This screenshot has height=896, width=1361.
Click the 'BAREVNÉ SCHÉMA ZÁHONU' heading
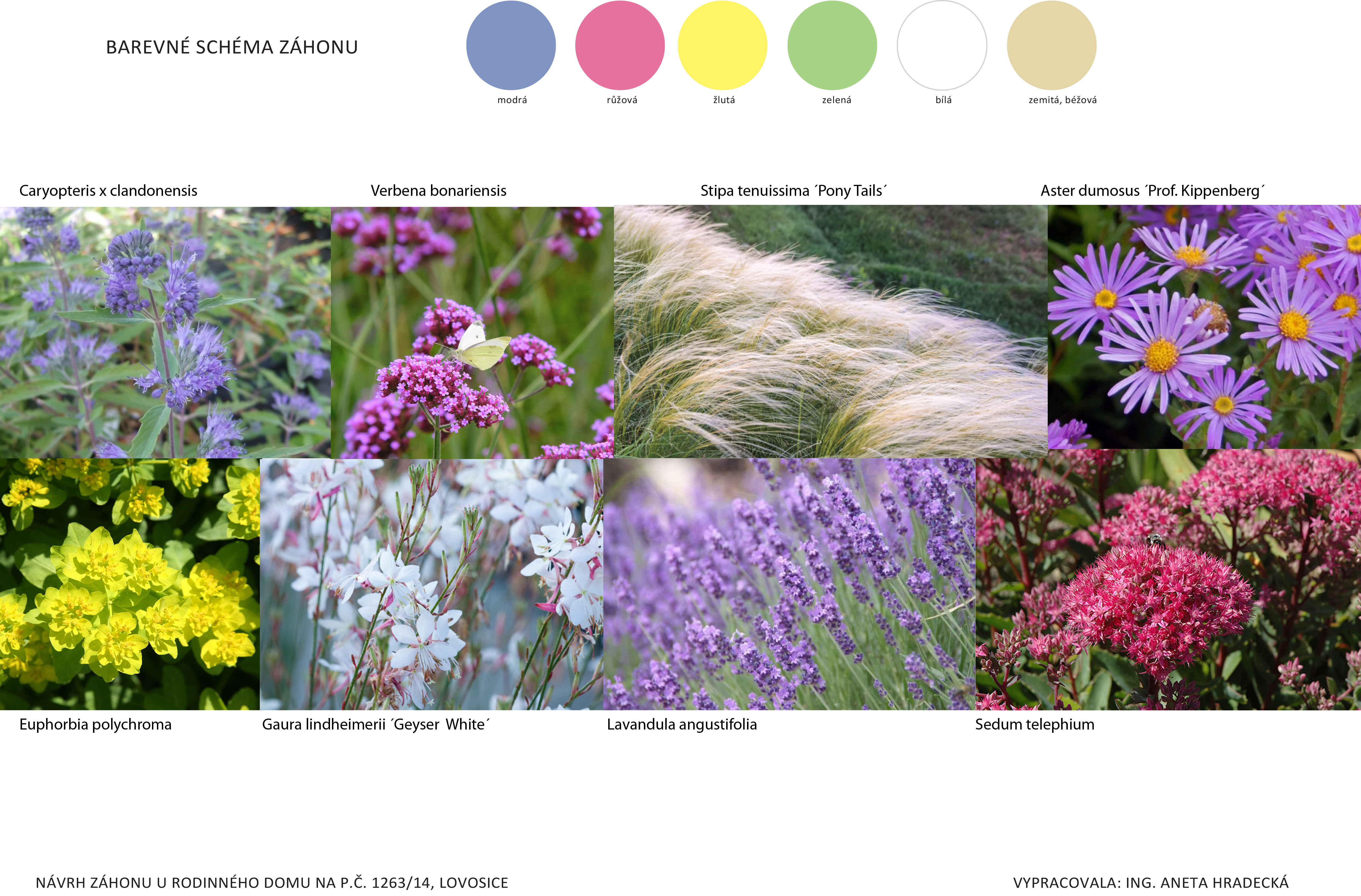232,47
